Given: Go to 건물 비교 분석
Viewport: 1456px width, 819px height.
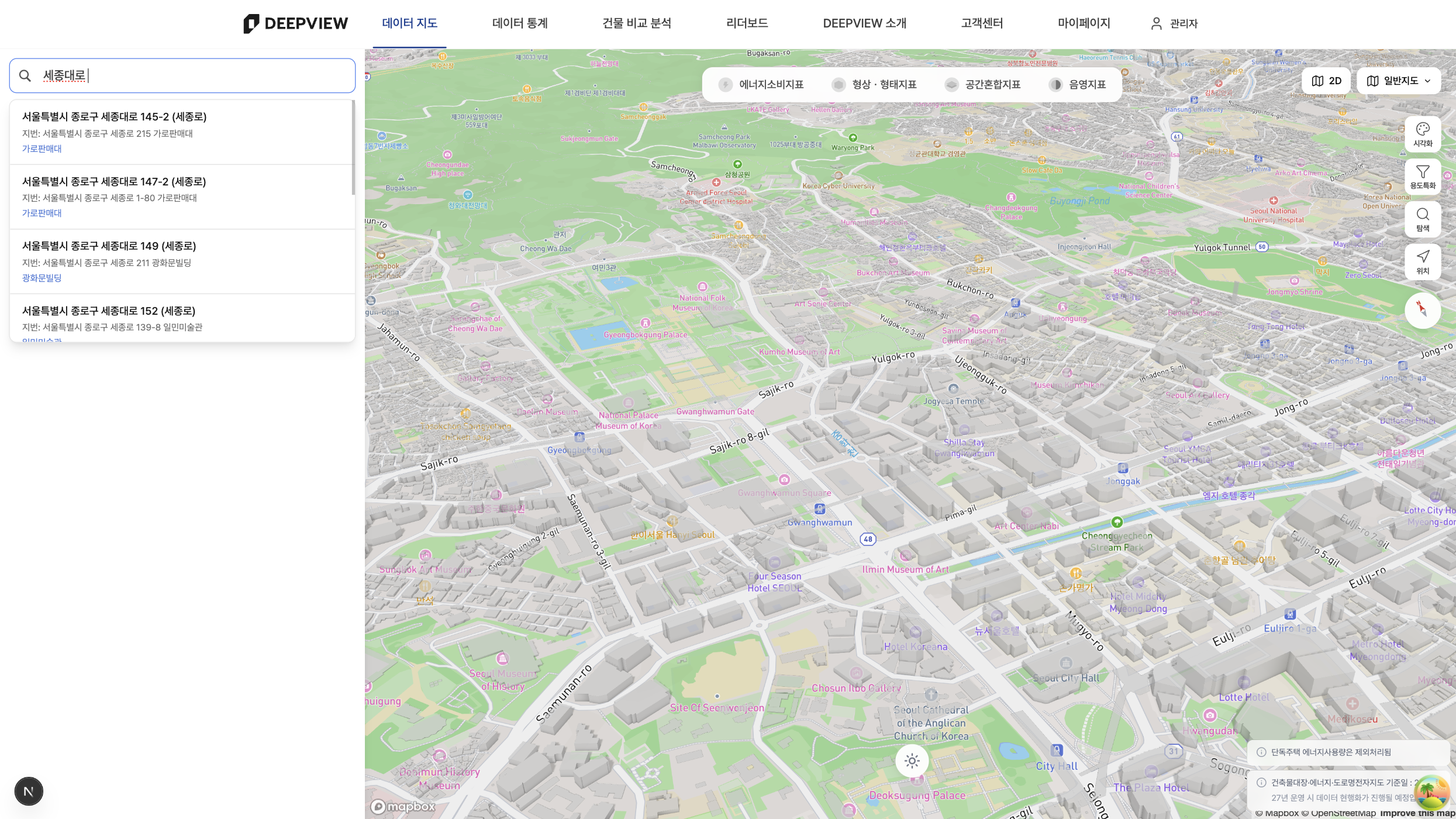Looking at the screenshot, I should click(637, 23).
